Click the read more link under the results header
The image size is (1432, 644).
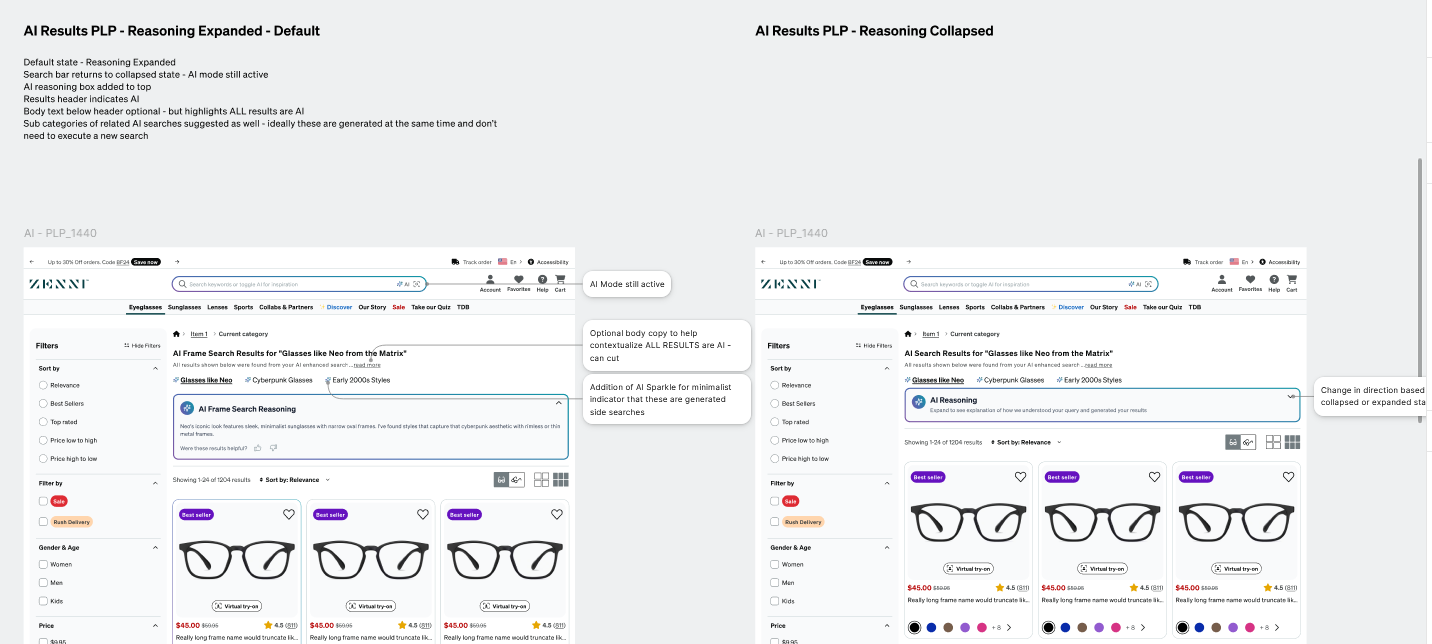coord(367,365)
